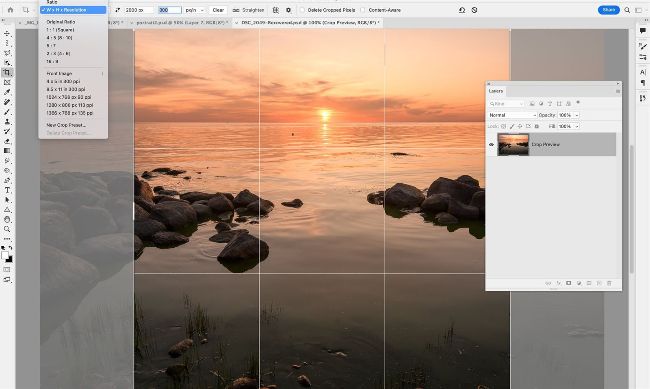Screen dimensions: 650x389
Task: Set the background color swatch
Action: [9, 259]
